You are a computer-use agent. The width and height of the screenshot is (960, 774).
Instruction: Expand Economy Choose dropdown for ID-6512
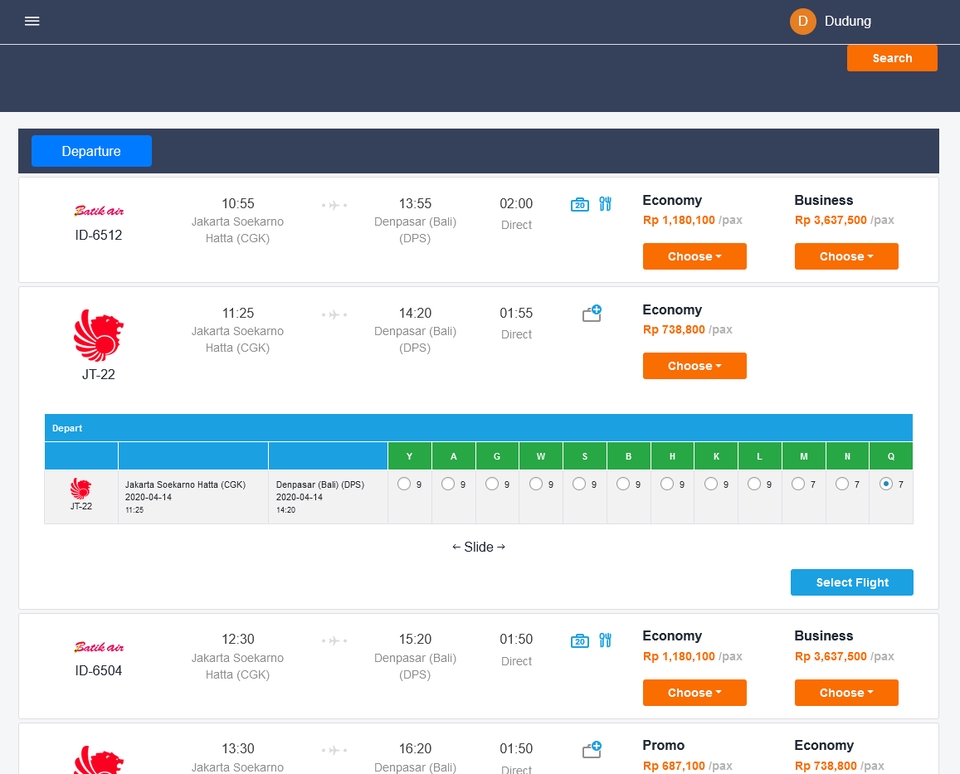coord(694,257)
